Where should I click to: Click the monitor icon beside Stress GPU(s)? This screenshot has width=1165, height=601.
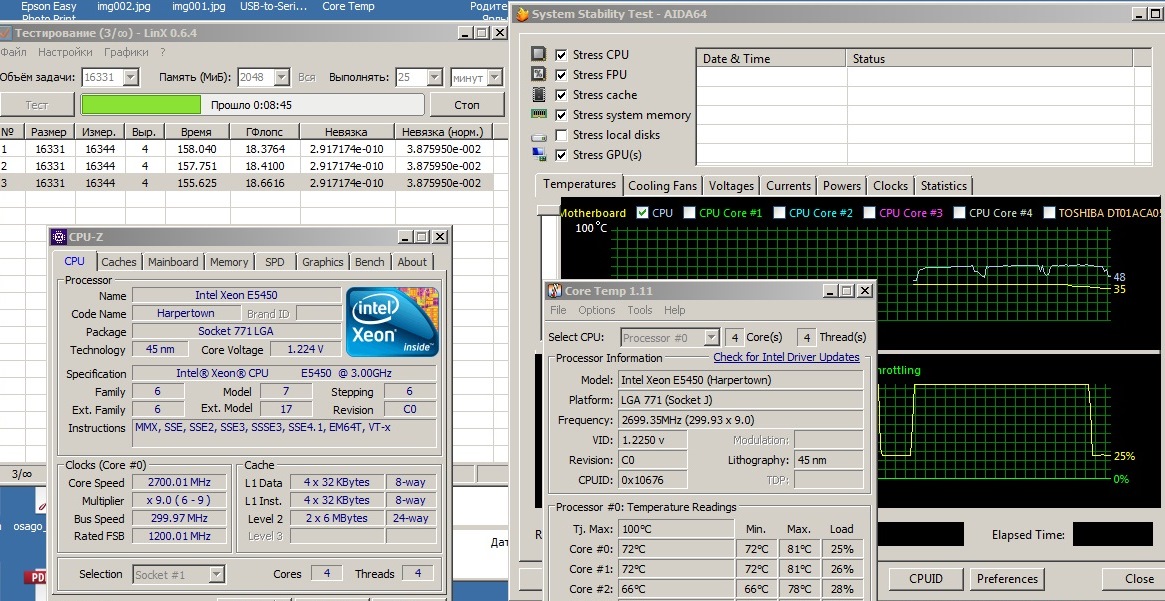pyautogui.click(x=539, y=155)
